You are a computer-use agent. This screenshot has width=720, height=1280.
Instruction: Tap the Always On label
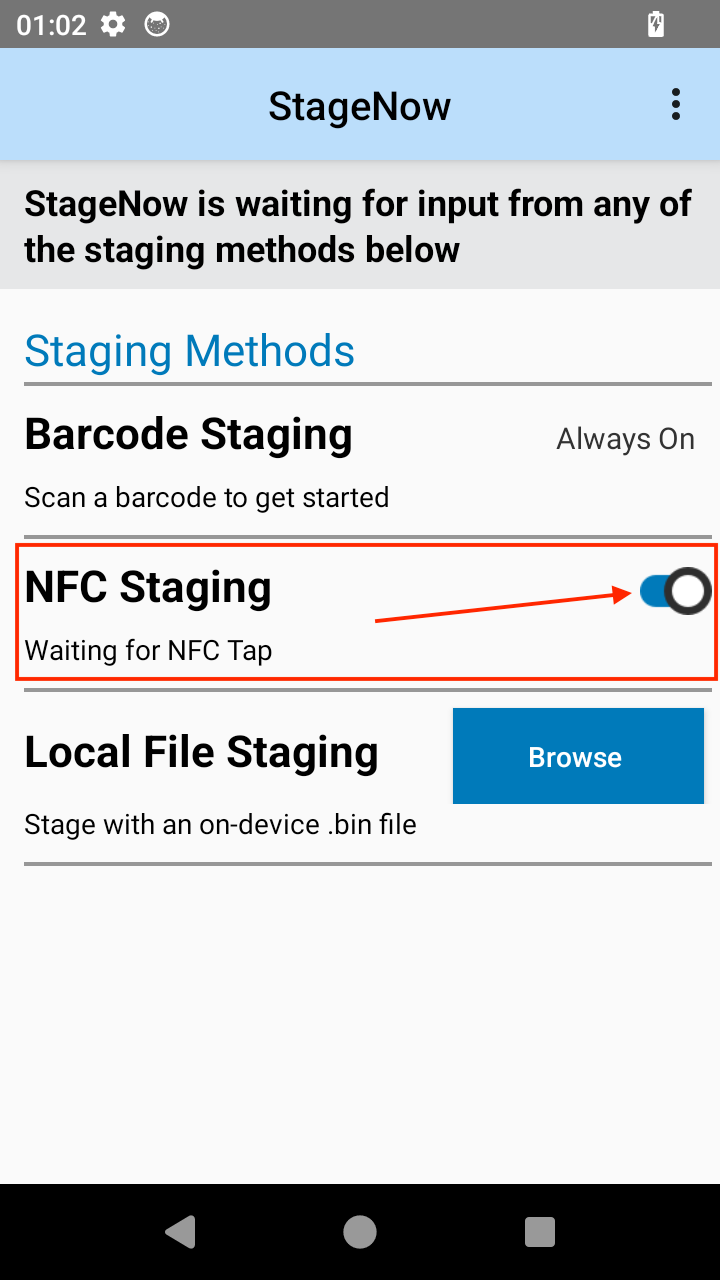[x=625, y=439]
